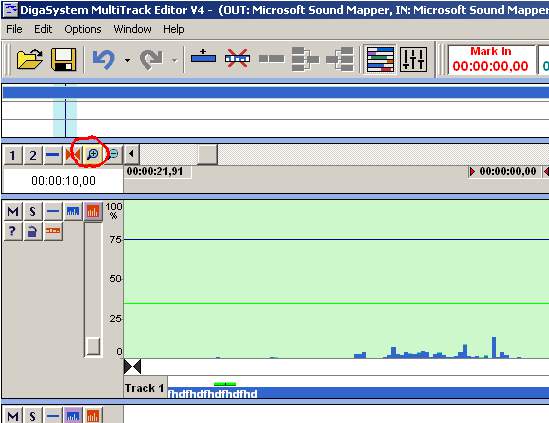Open the Help menu
The width and height of the screenshot is (549, 423).
point(174,29)
